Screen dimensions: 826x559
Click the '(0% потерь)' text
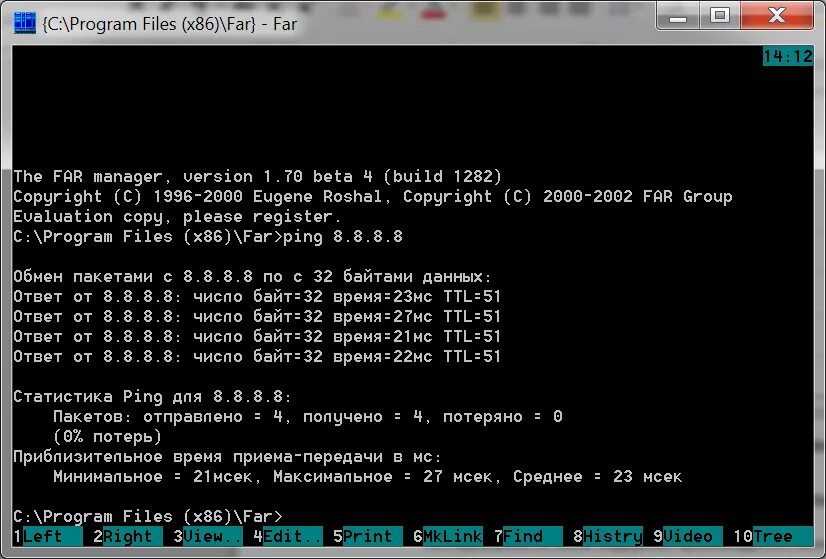107,436
